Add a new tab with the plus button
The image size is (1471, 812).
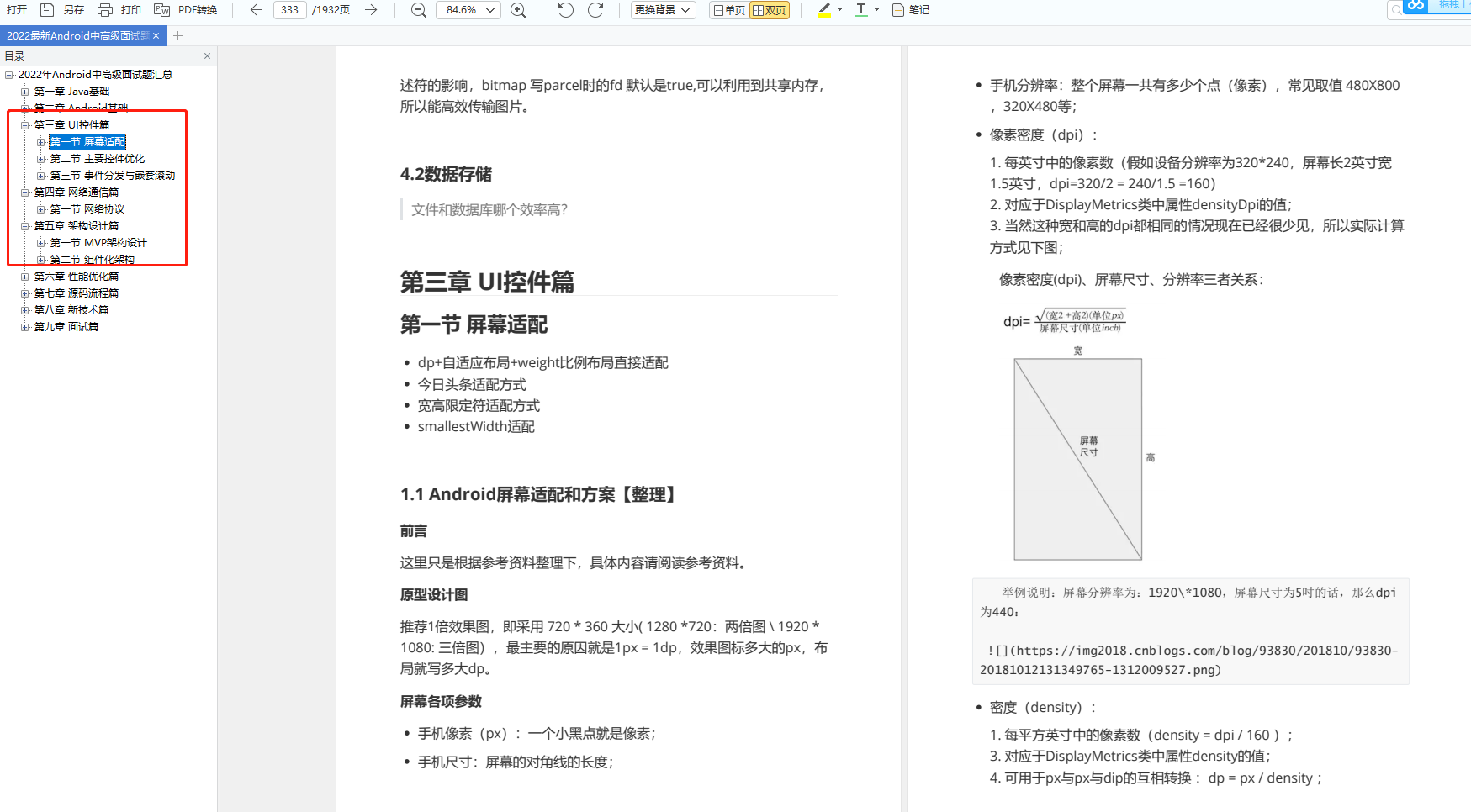177,36
